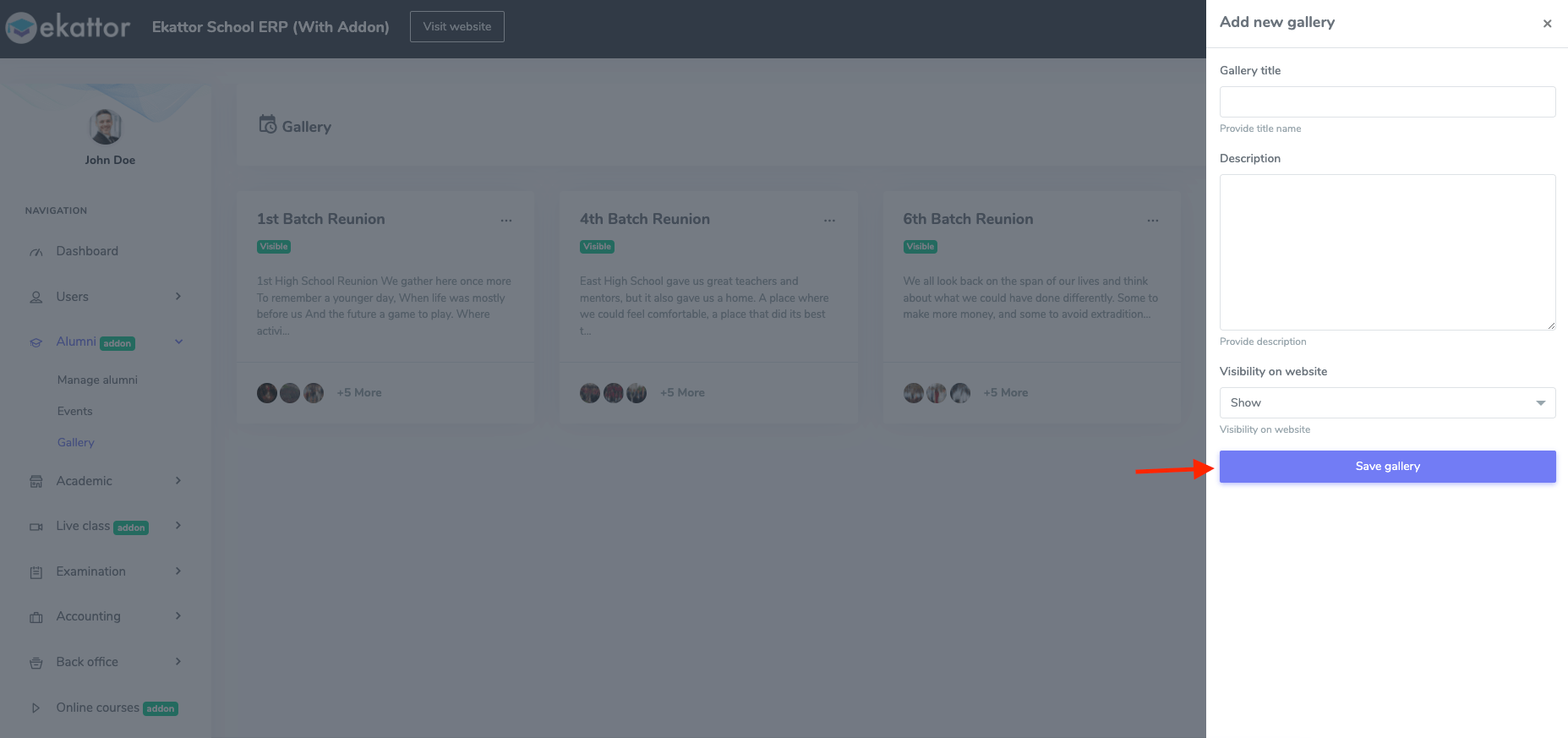The width and height of the screenshot is (1568, 738).
Task: Click the Academic building icon
Action: tap(36, 482)
